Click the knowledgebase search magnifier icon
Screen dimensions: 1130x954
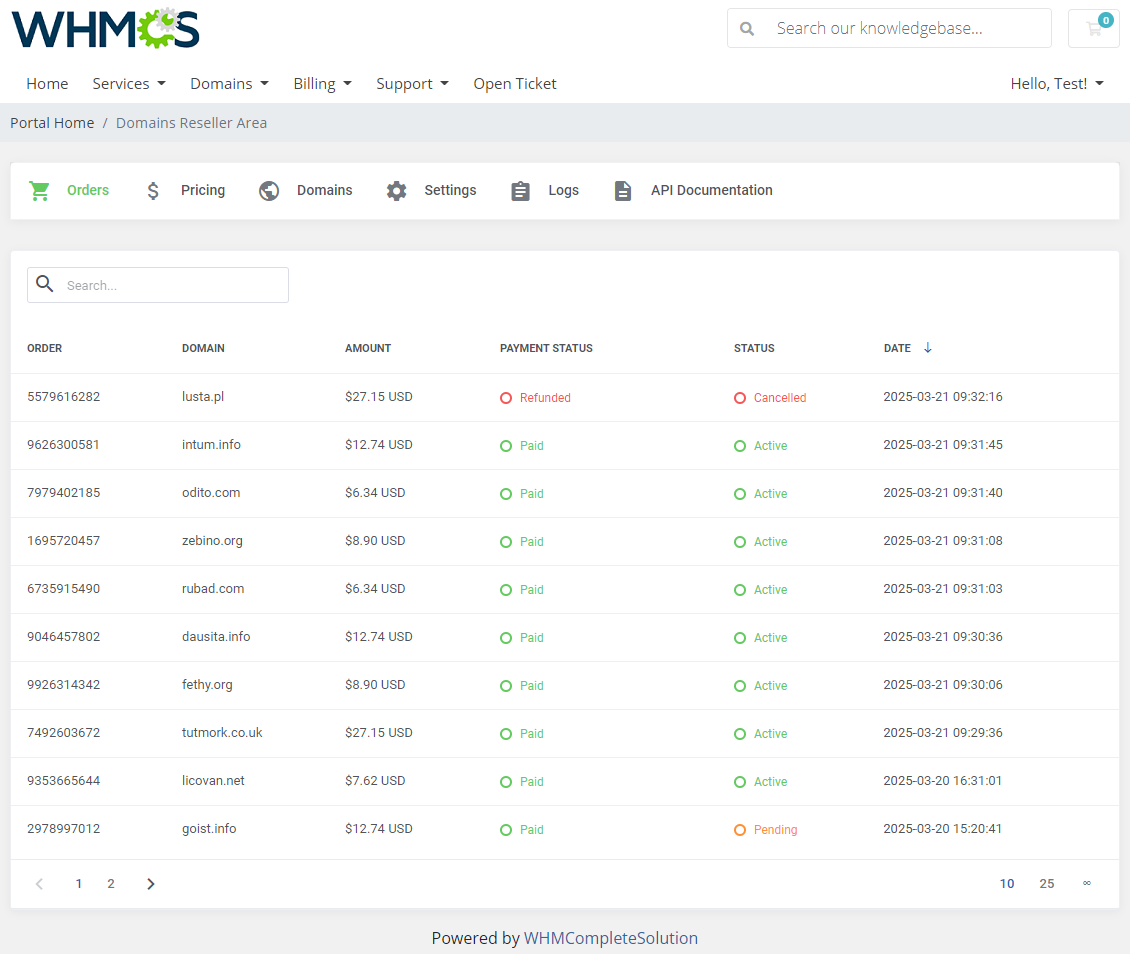pyautogui.click(x=747, y=28)
